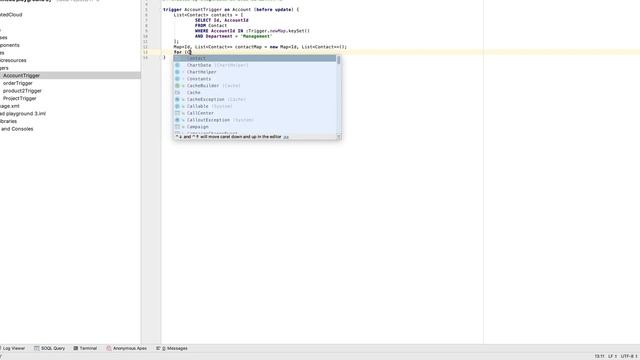
Task: Open the Anonymous Apex tool tab
Action: 127,348
